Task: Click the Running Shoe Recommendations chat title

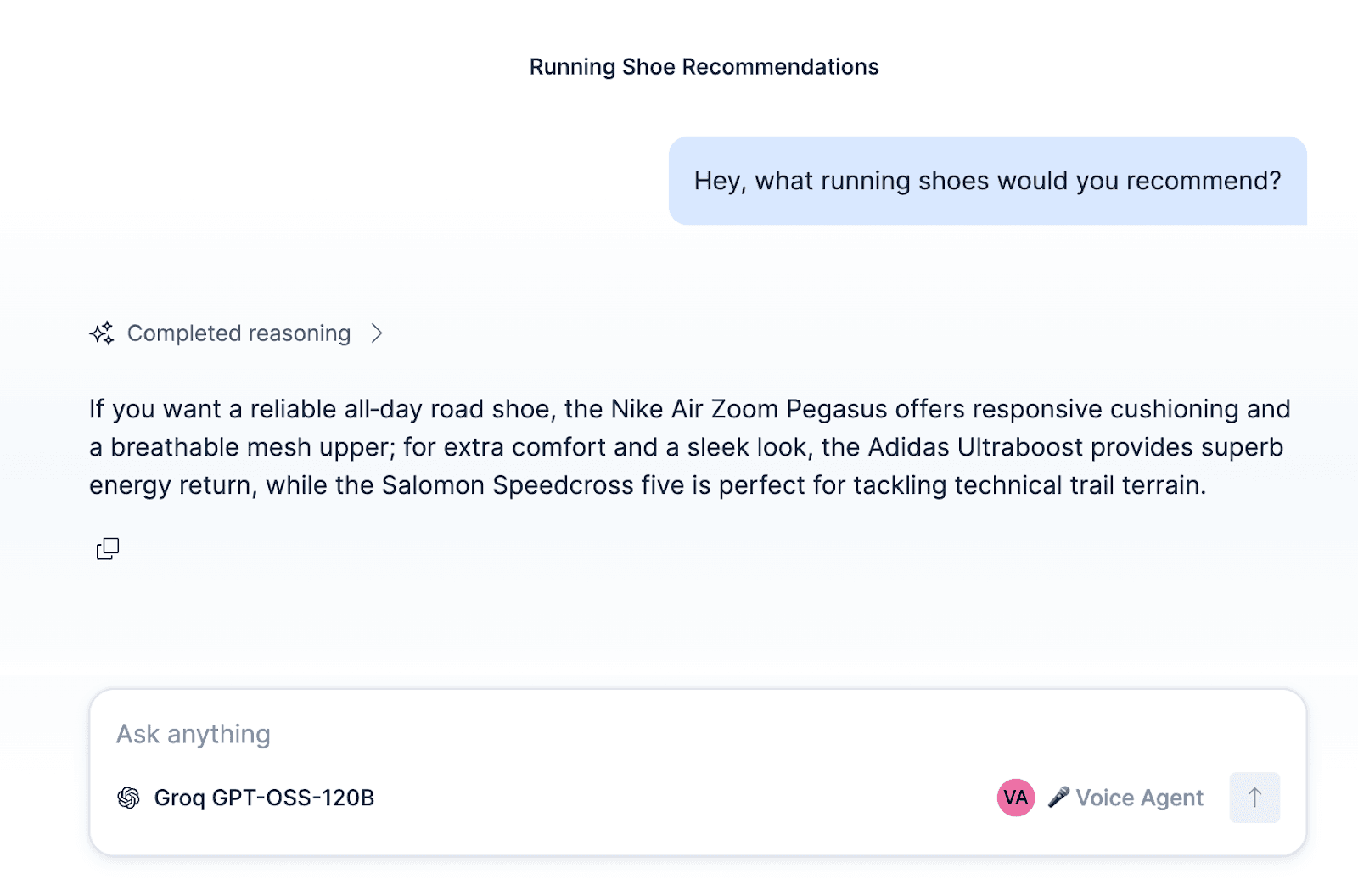Action: (704, 67)
